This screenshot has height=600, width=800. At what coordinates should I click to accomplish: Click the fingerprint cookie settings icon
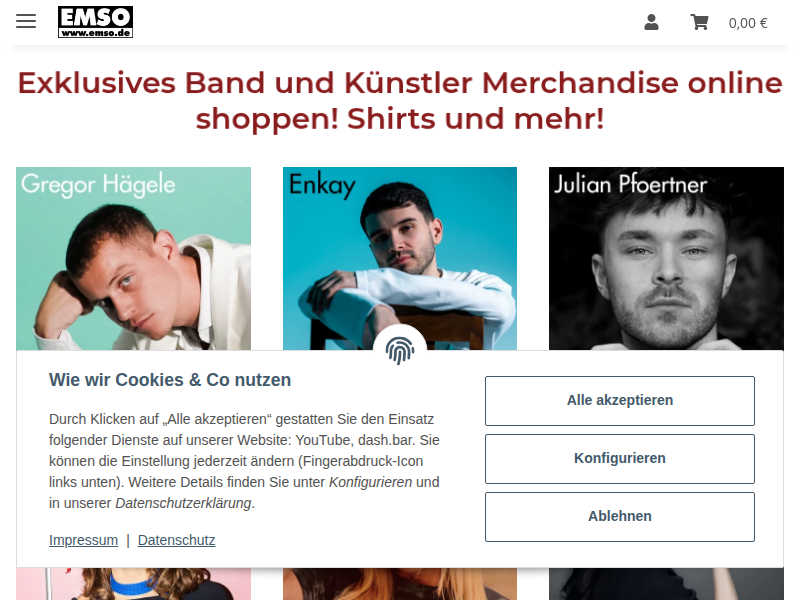(399, 351)
